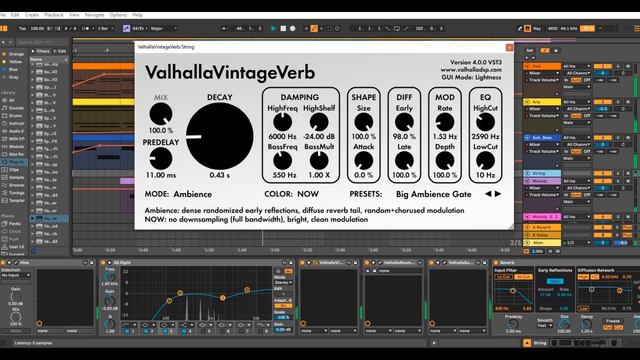Screen dimensions: 640x360
Task: Click the Tap tempo button
Action: tap(22, 29)
